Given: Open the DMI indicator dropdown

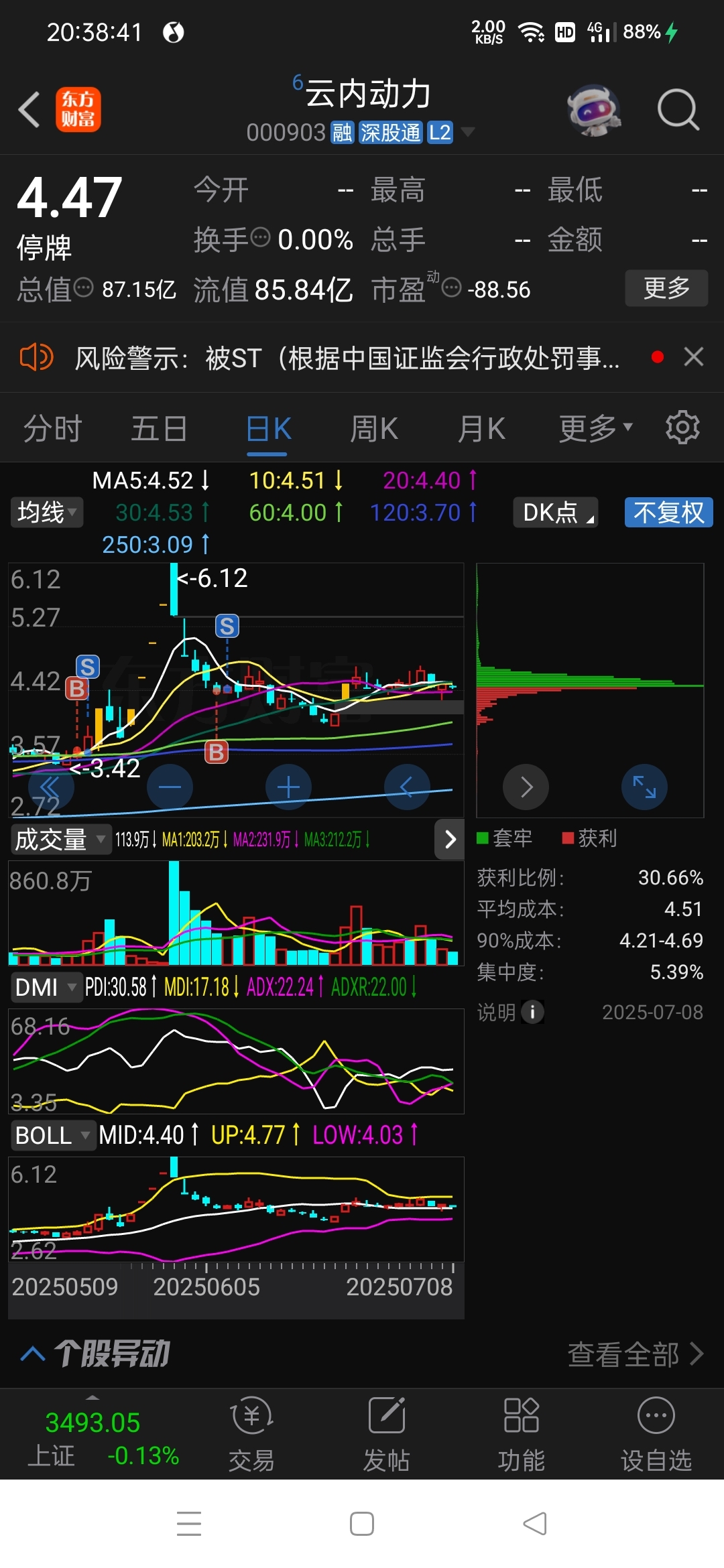Looking at the screenshot, I should (x=46, y=987).
